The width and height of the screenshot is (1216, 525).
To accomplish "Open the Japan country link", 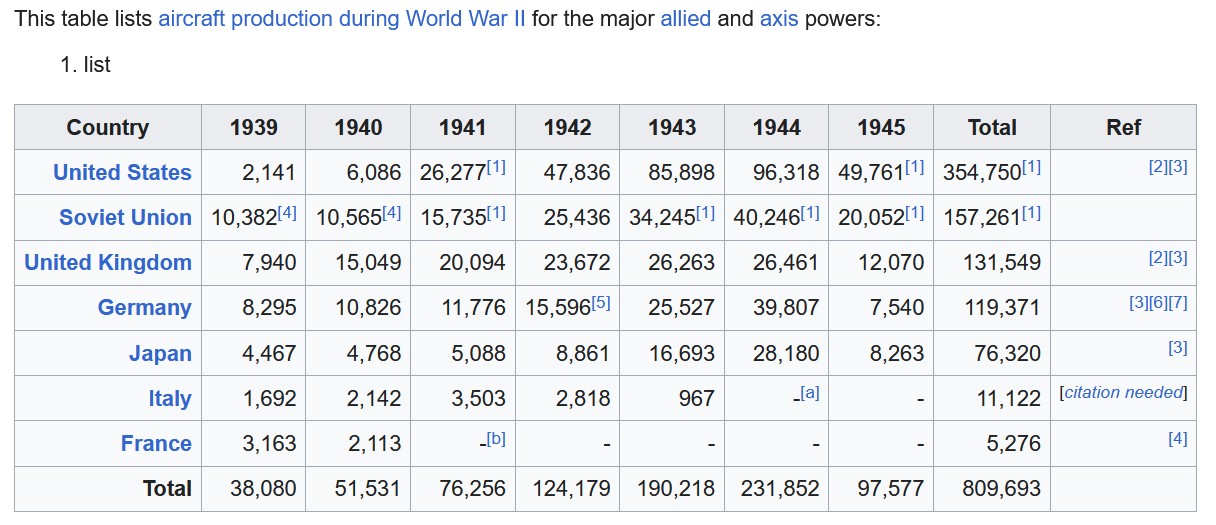I will (160, 353).
